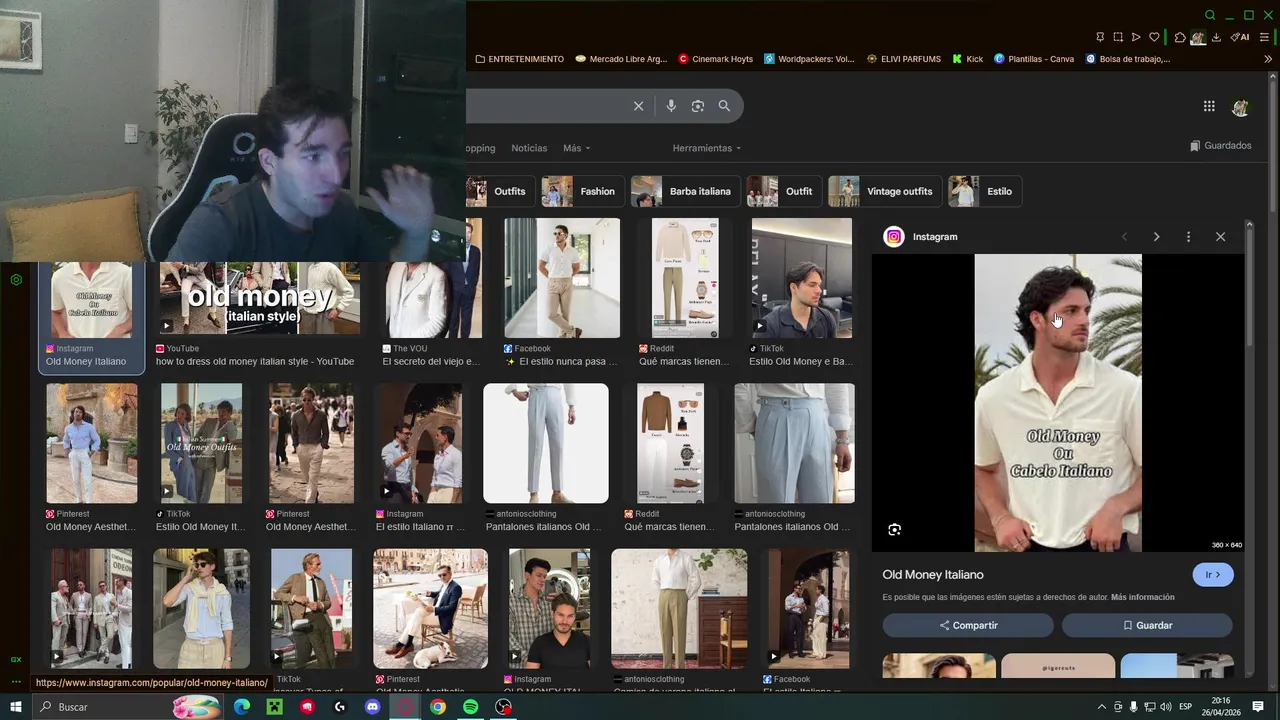Go to previous image in preview panel

click(x=1124, y=237)
